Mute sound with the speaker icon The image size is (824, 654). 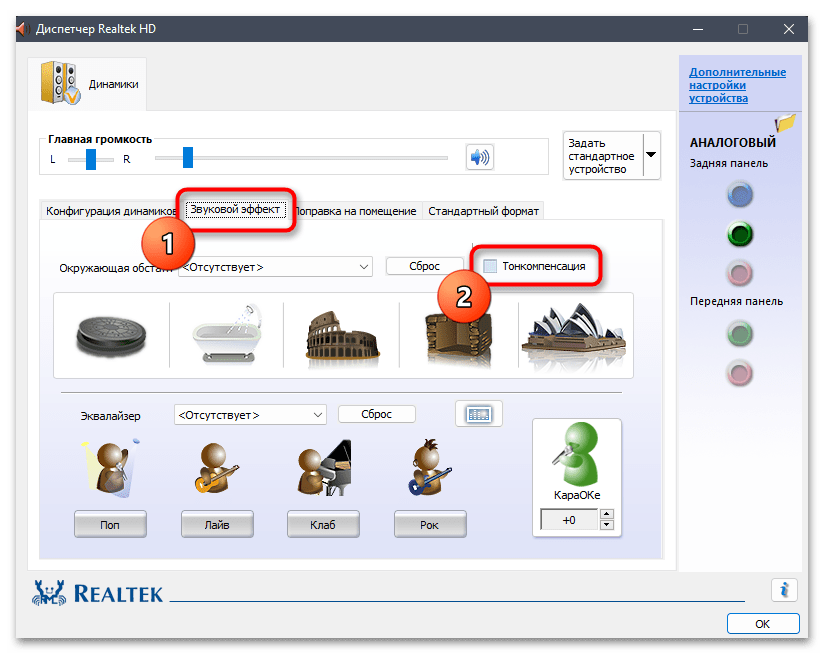click(x=479, y=157)
